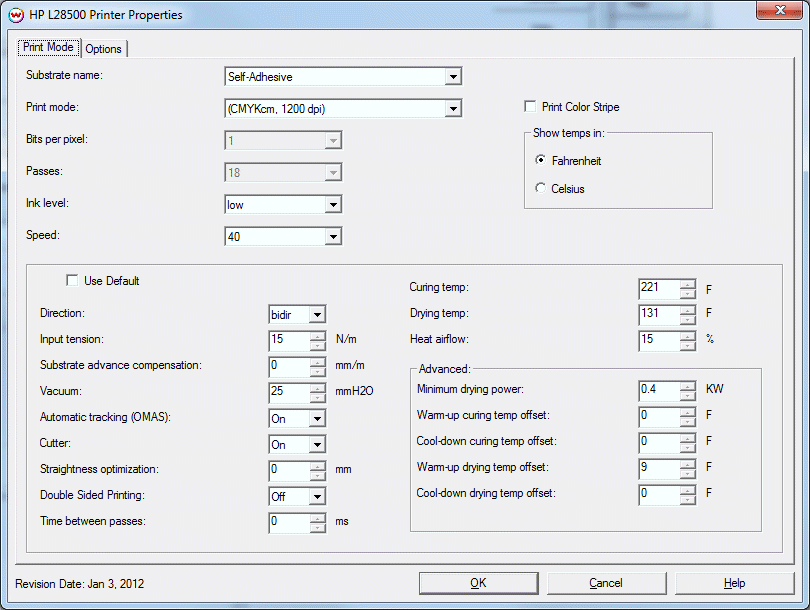
Task: Click Cool-down curing temp offset field
Action: [x=659, y=442]
